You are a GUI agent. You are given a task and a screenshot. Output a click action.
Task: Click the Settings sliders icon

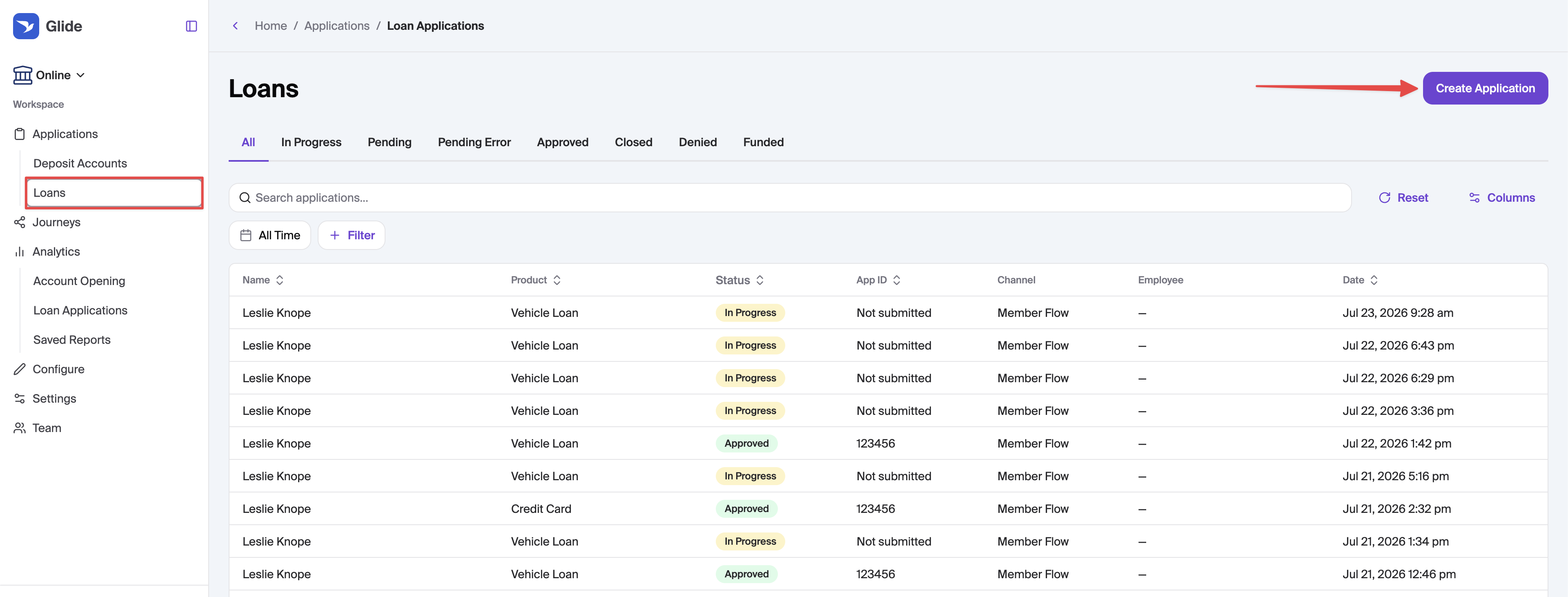tap(20, 399)
